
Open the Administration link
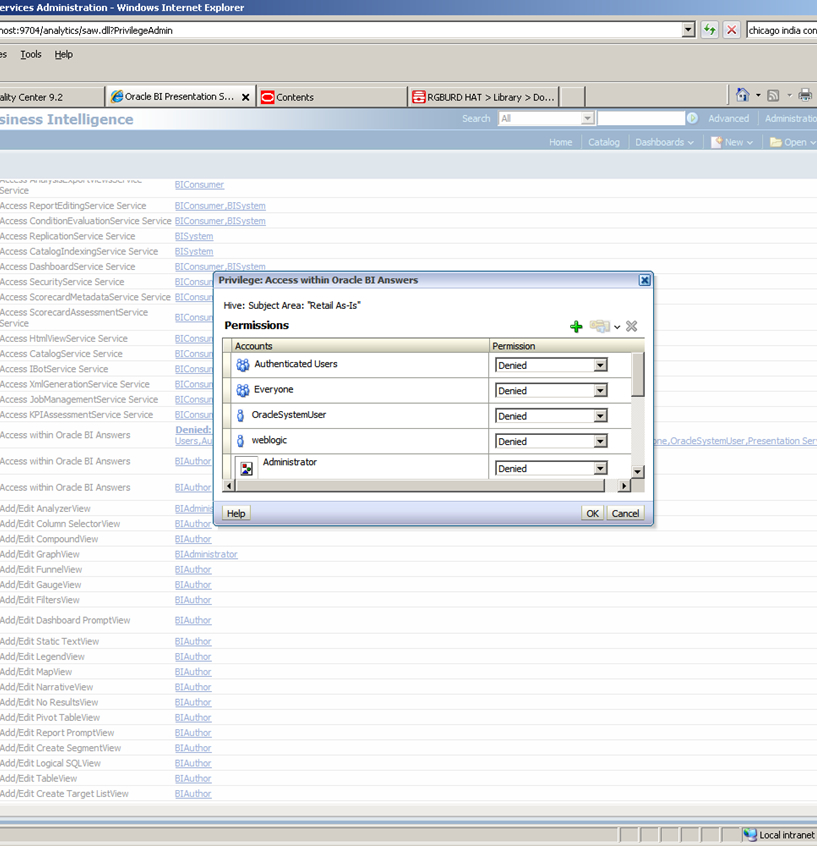[x=791, y=118]
